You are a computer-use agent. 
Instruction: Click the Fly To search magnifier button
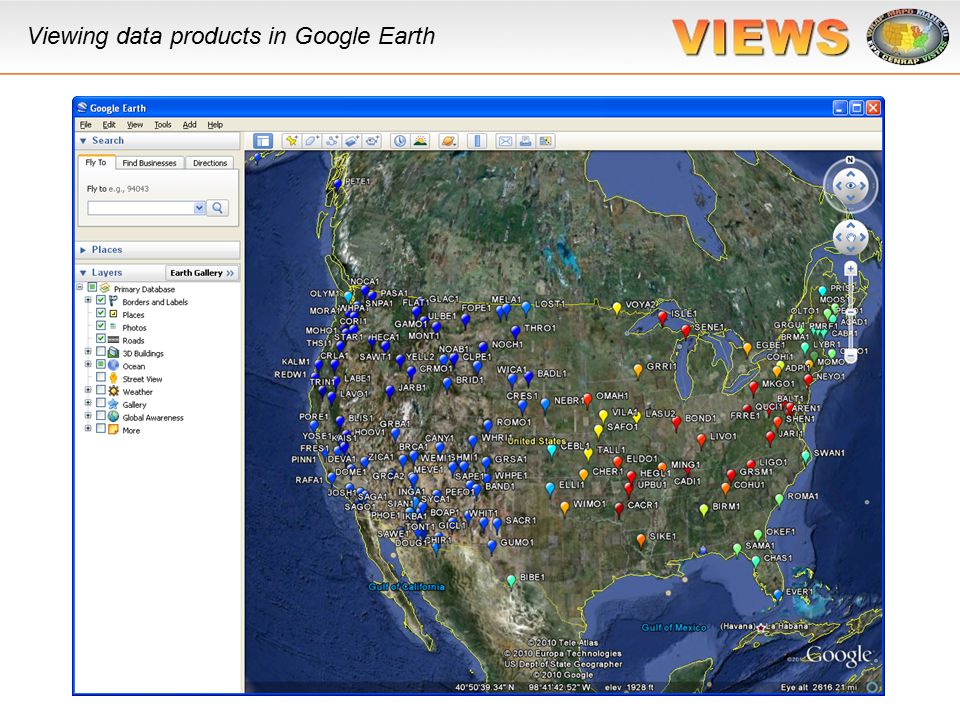click(218, 208)
